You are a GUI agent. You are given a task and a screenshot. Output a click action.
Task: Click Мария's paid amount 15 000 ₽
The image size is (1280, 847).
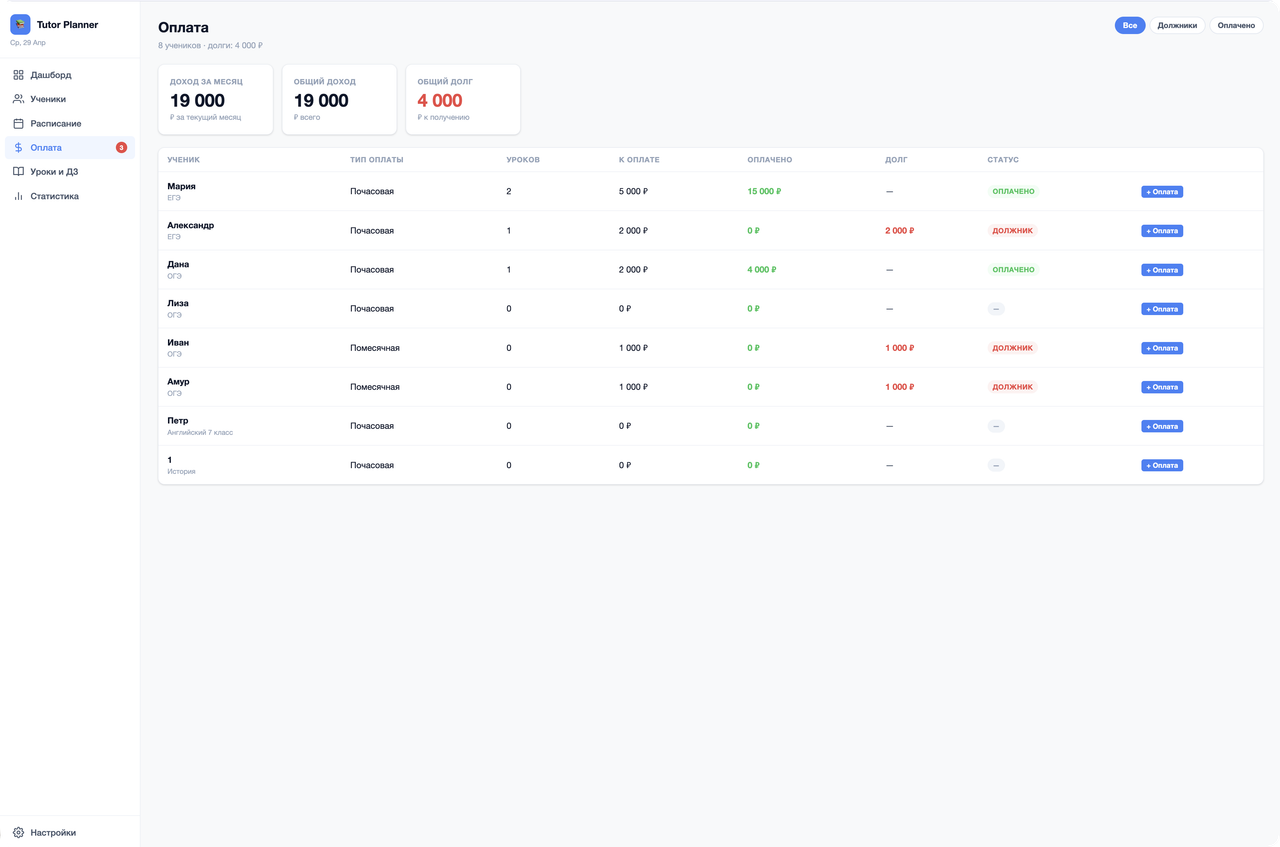click(x=764, y=191)
